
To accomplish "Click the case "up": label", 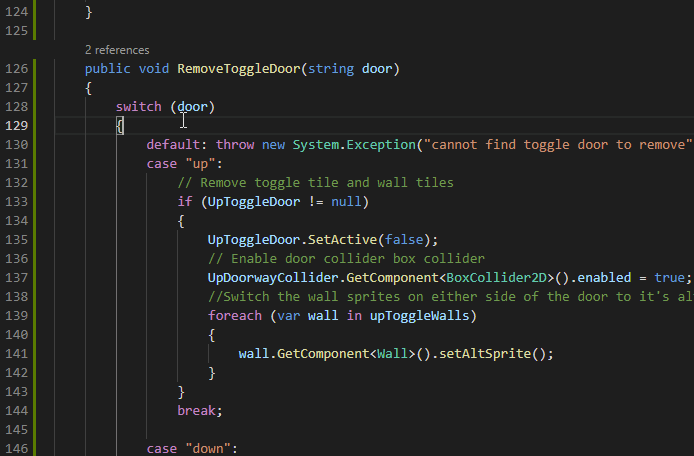I will pos(185,164).
